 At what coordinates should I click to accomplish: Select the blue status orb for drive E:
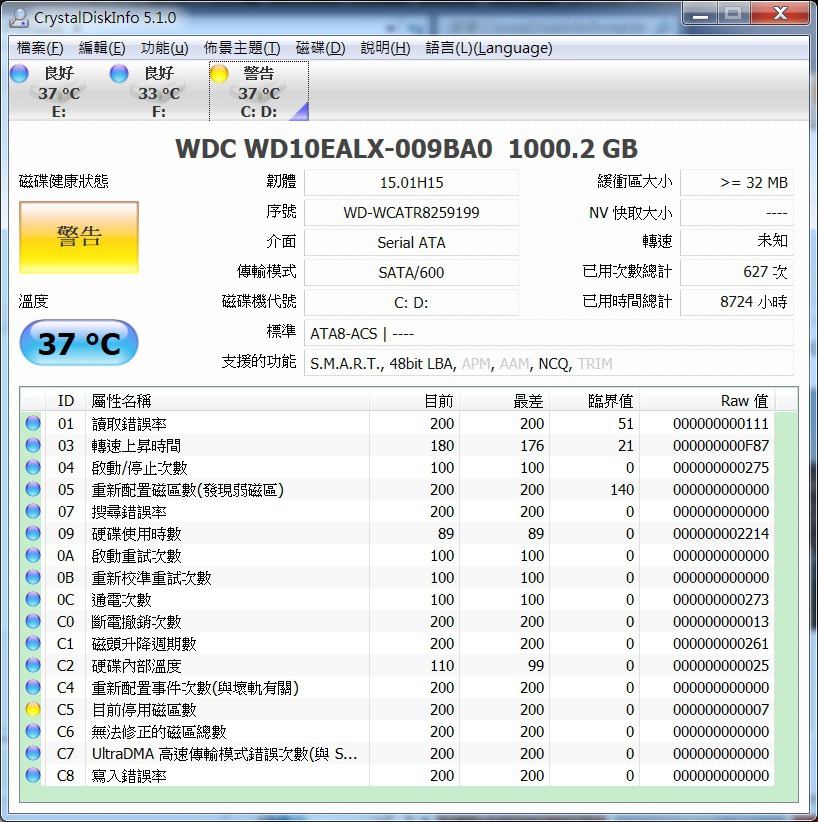[x=19, y=73]
